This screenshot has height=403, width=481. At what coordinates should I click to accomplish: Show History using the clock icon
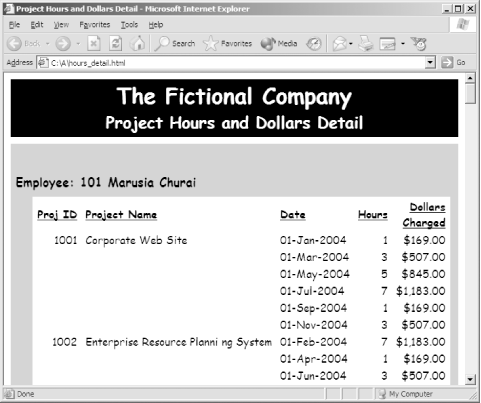point(314,44)
